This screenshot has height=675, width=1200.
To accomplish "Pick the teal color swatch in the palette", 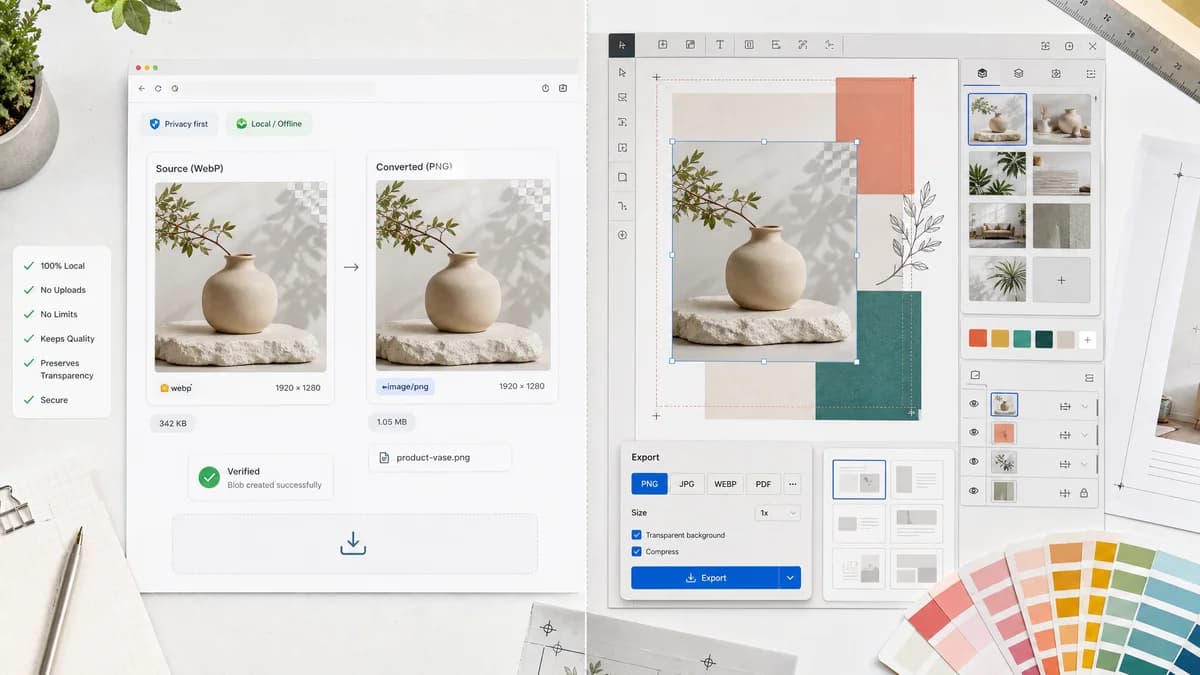I will click(x=1022, y=339).
